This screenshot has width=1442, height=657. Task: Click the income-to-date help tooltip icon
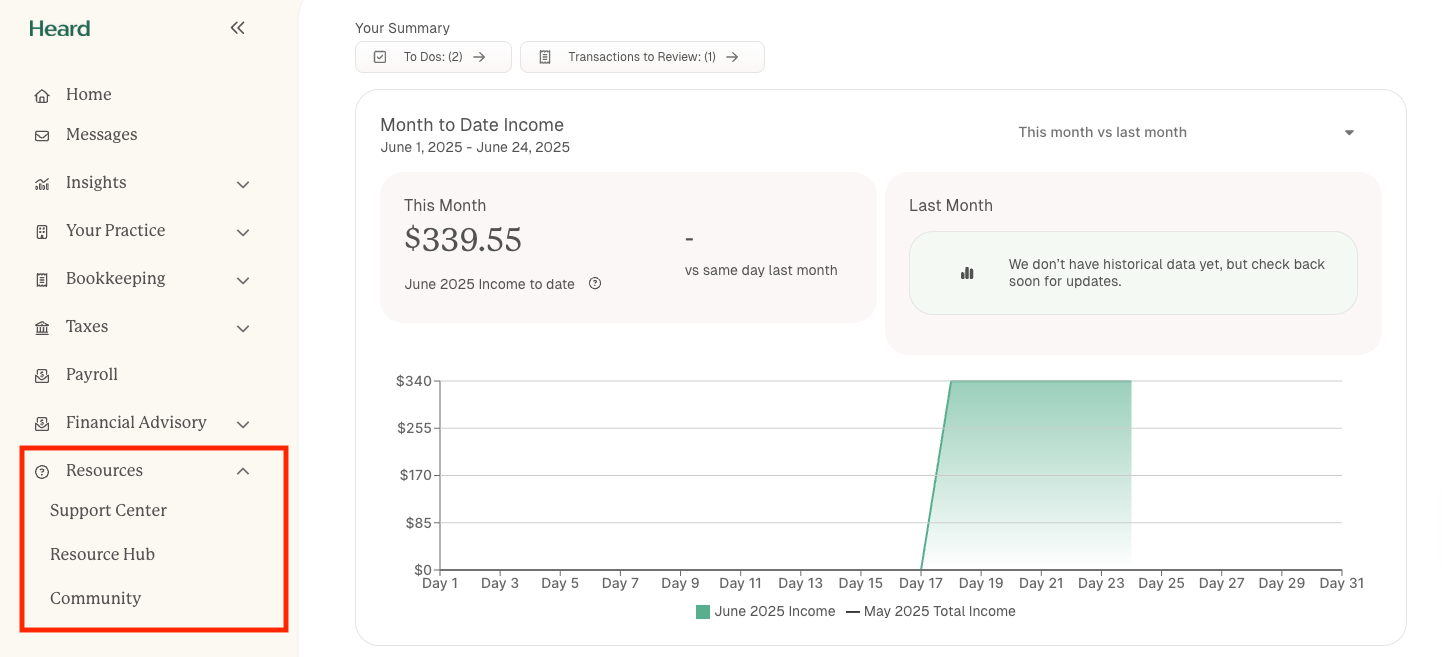point(595,284)
